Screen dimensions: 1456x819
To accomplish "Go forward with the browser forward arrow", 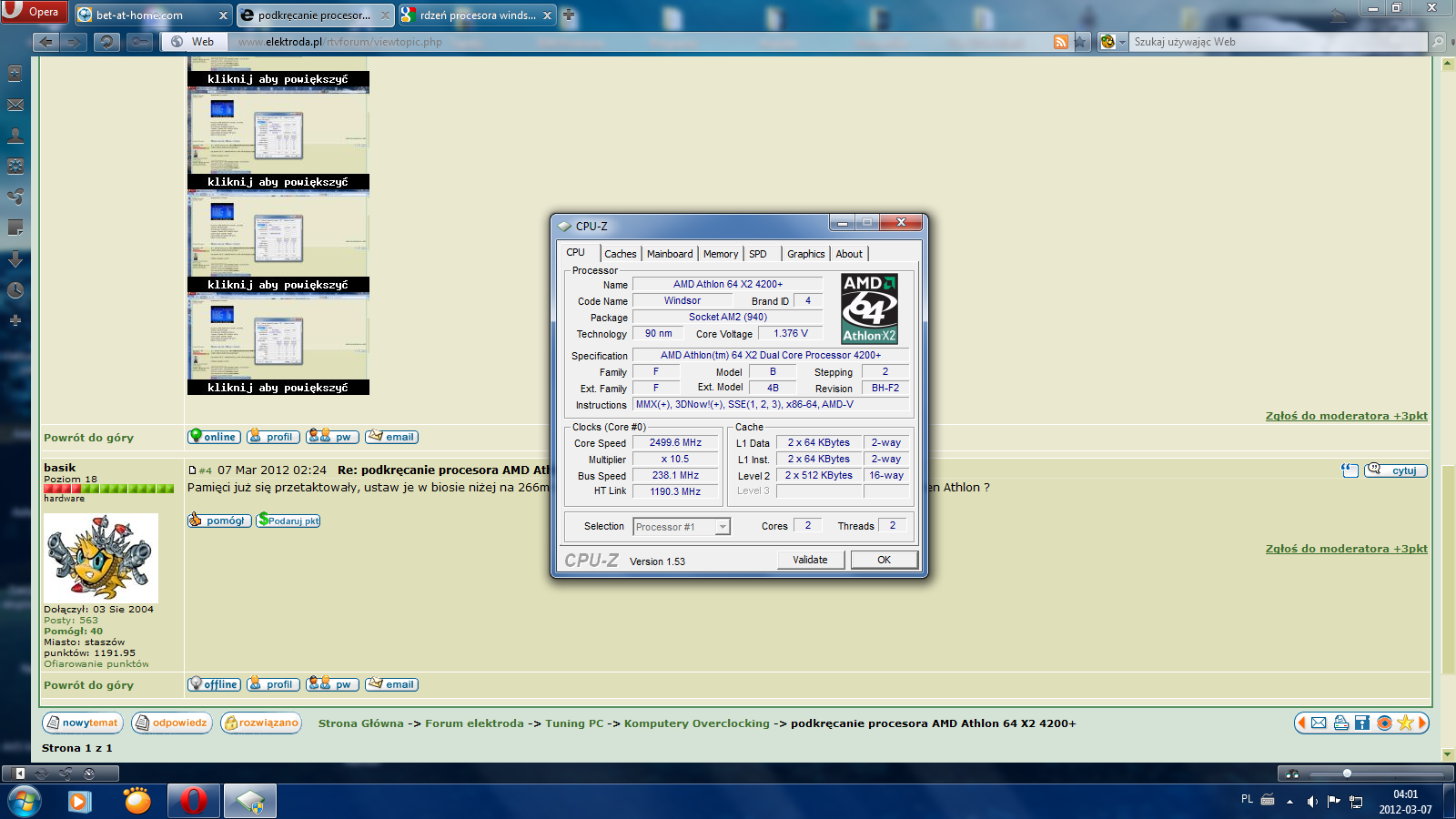I will pos(75,42).
